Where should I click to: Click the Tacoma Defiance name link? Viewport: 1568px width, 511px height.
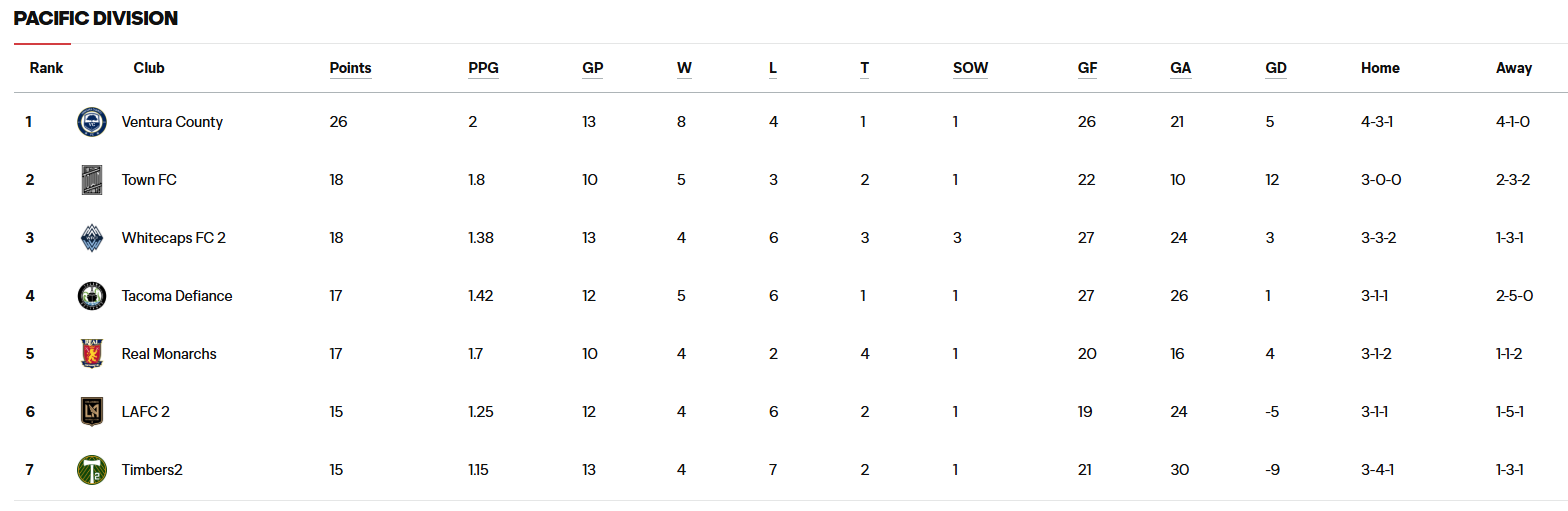coord(177,296)
